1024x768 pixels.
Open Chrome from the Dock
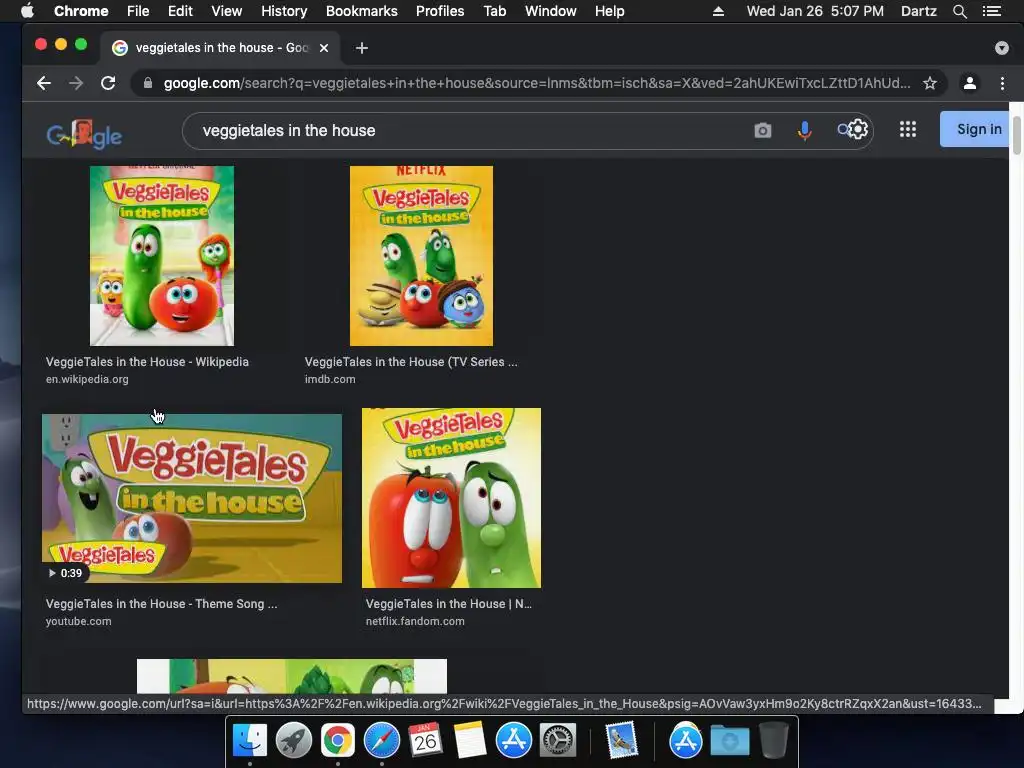(338, 741)
